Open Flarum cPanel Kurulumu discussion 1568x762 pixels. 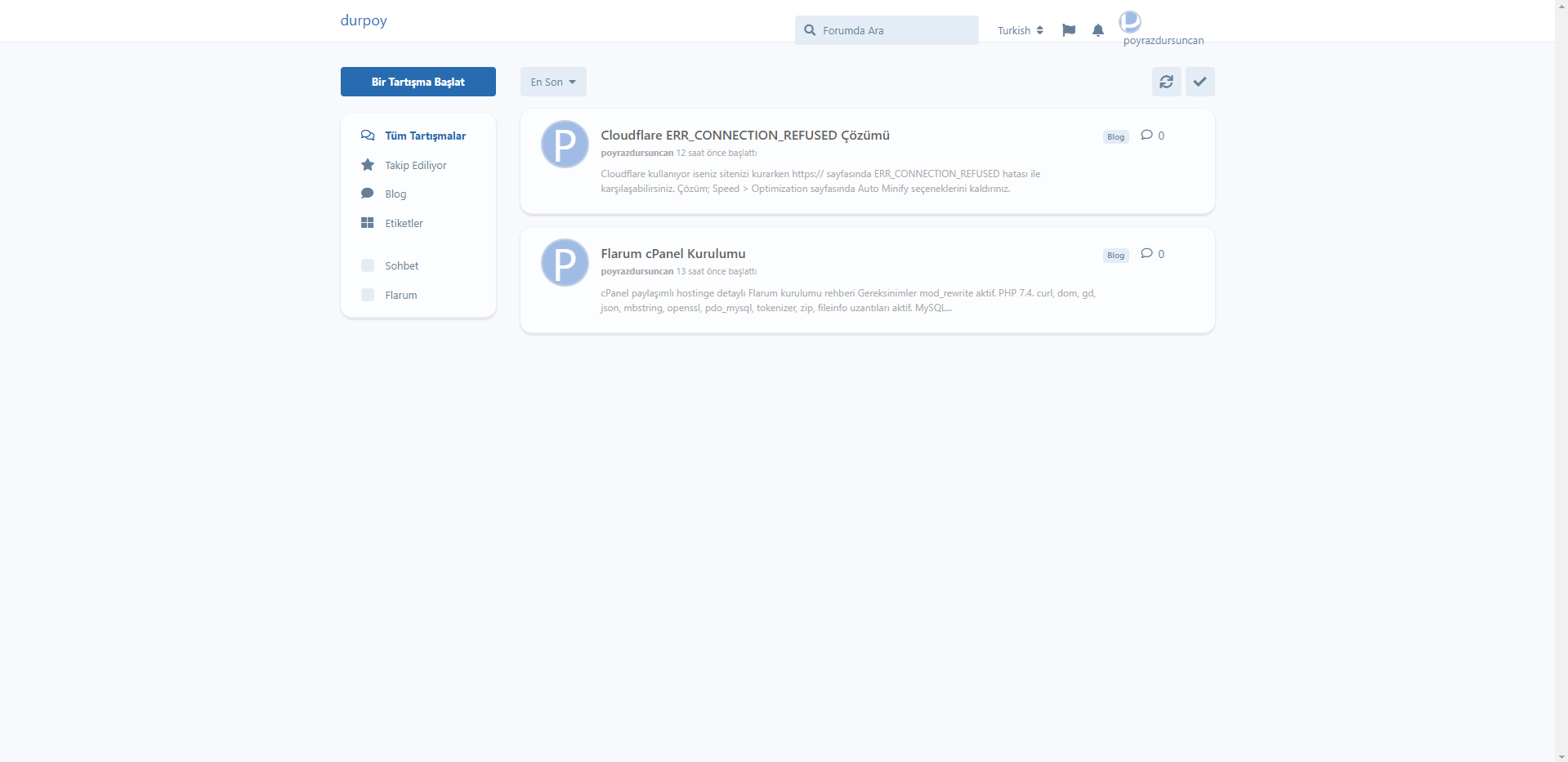coord(673,254)
